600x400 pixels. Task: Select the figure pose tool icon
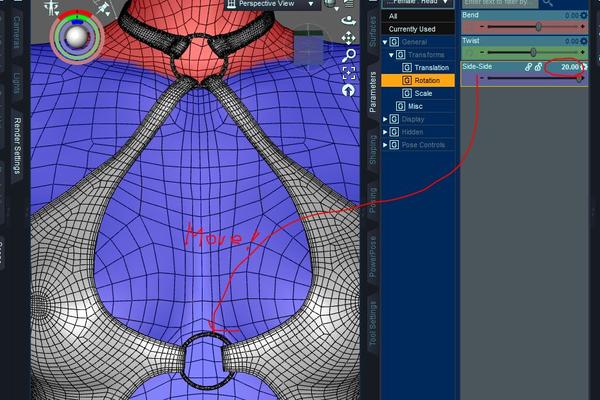pyautogui.click(x=51, y=7)
